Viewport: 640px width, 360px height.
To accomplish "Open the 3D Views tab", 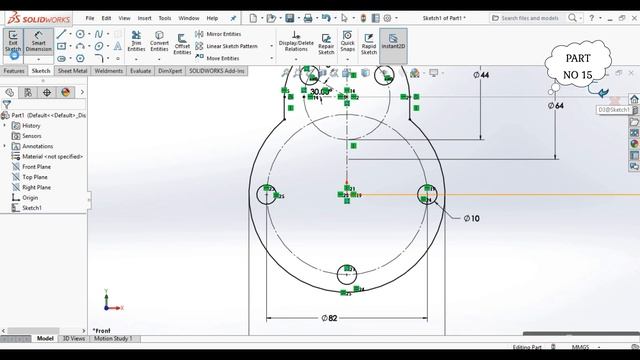I will (73, 338).
